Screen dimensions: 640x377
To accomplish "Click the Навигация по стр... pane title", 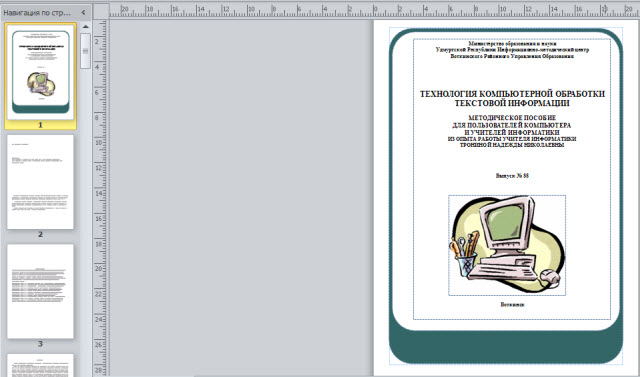I will coord(37,13).
